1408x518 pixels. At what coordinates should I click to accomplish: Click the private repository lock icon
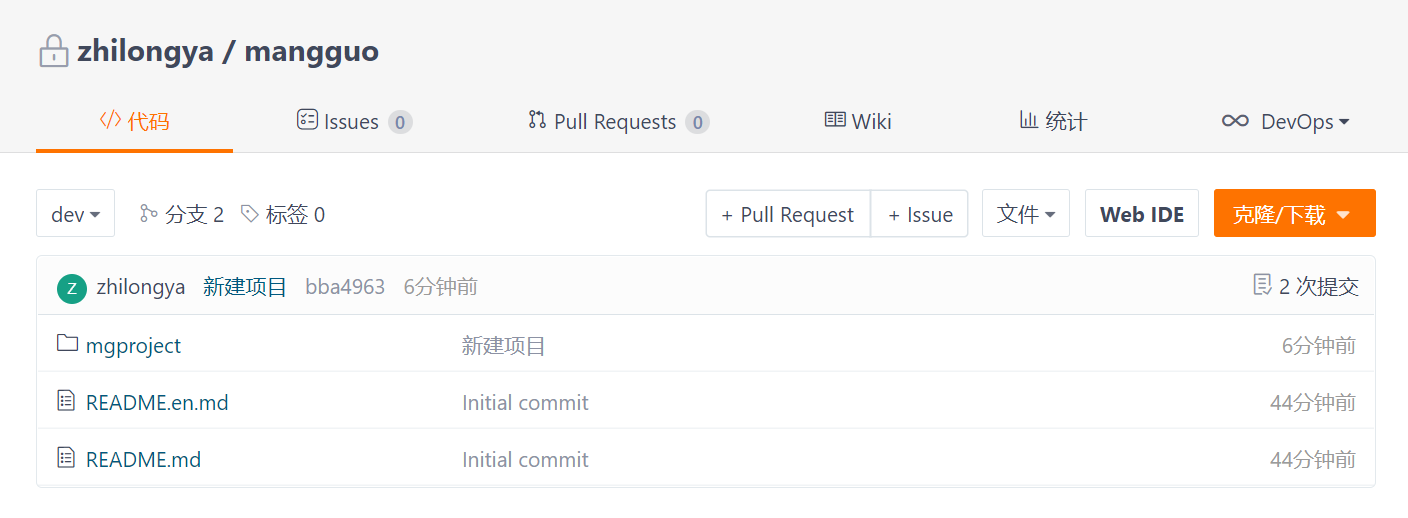tap(53, 51)
